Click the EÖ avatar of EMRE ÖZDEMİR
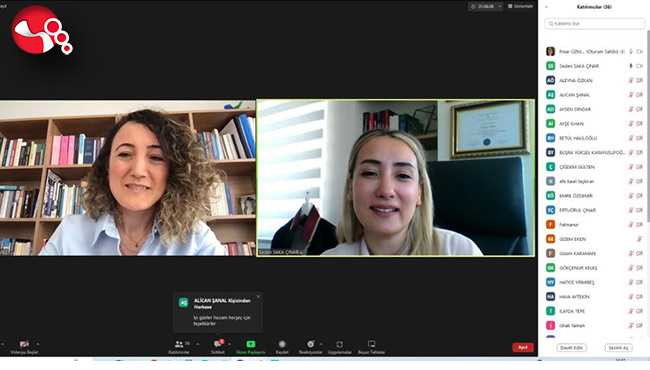Viewport: 650px width, 370px height. click(550, 196)
